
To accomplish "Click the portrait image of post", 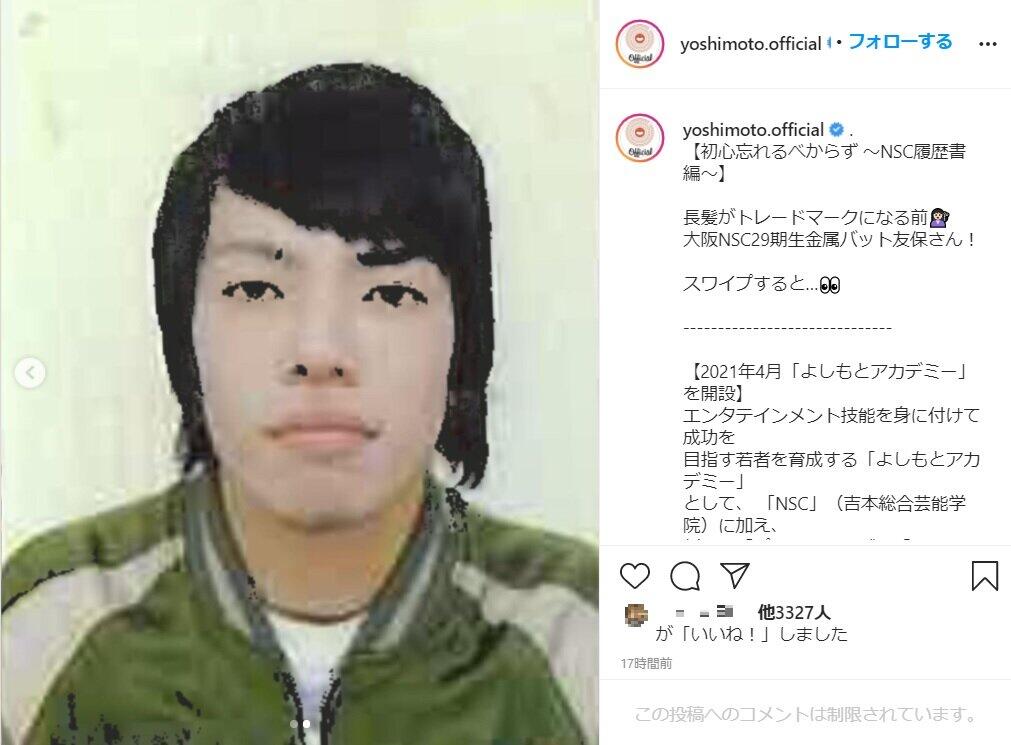I will [x=300, y=372].
